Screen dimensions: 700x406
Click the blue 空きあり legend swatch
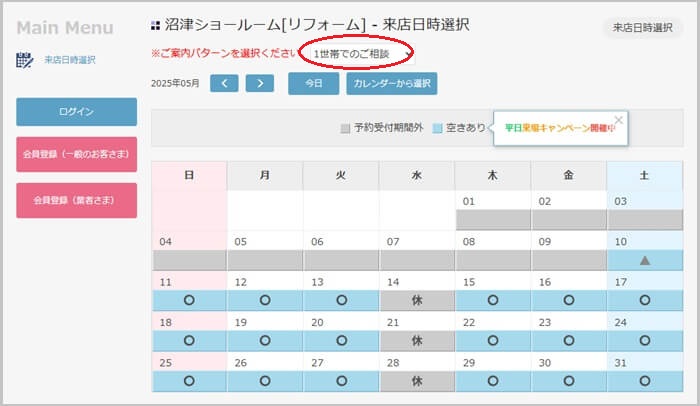(438, 129)
